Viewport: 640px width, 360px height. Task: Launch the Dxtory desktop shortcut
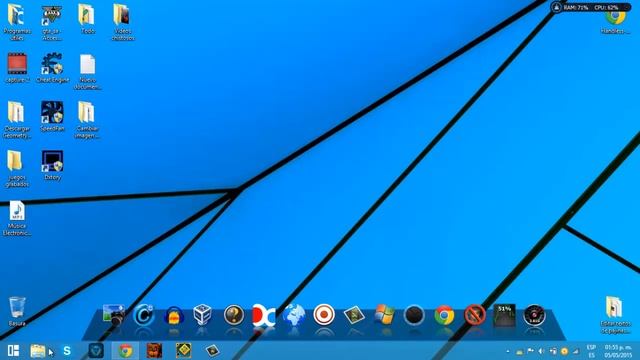pos(52,165)
